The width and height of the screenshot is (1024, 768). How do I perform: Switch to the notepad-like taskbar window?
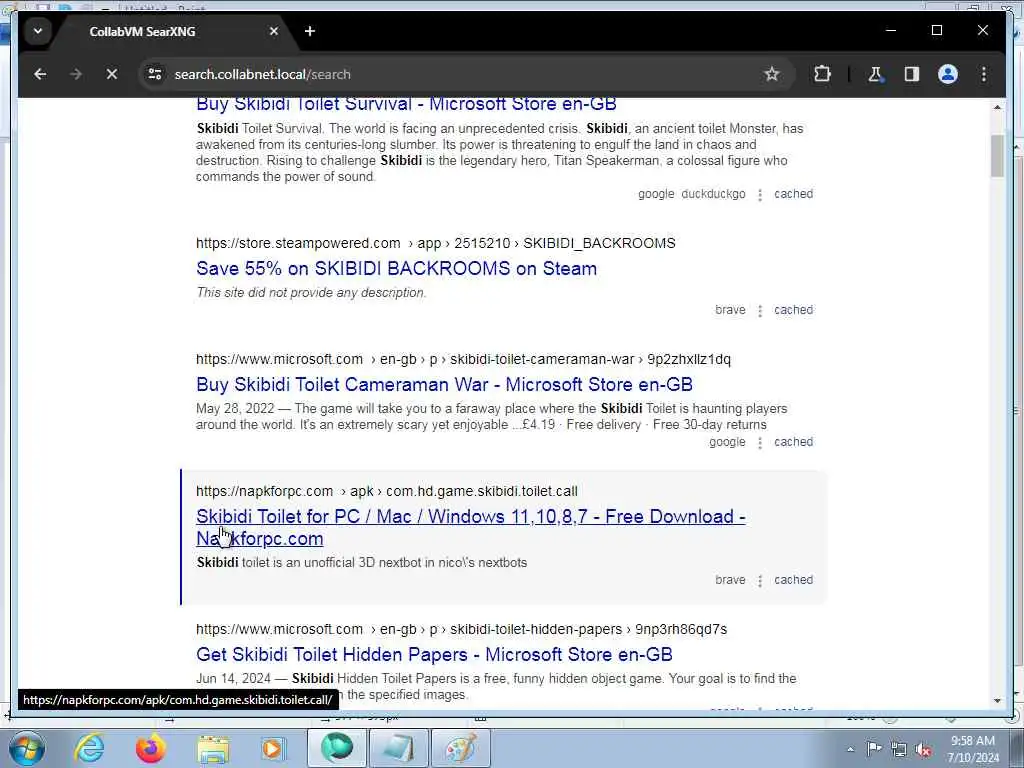[398, 748]
